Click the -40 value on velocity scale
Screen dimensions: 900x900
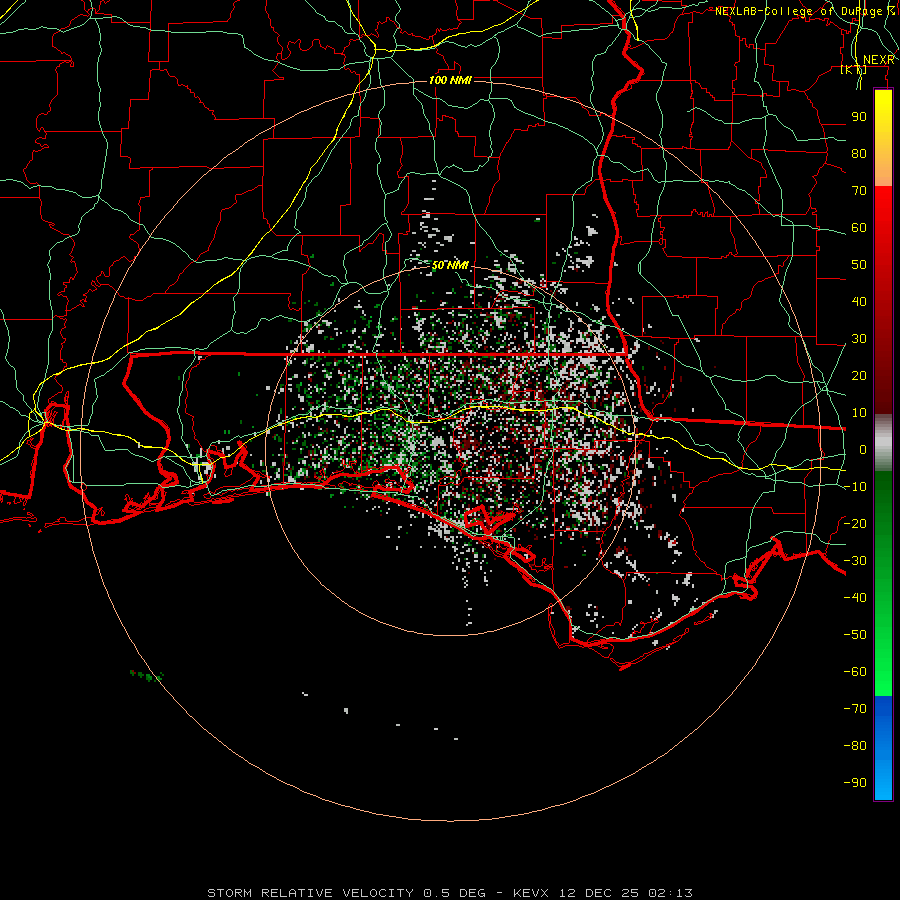pyautogui.click(x=855, y=598)
